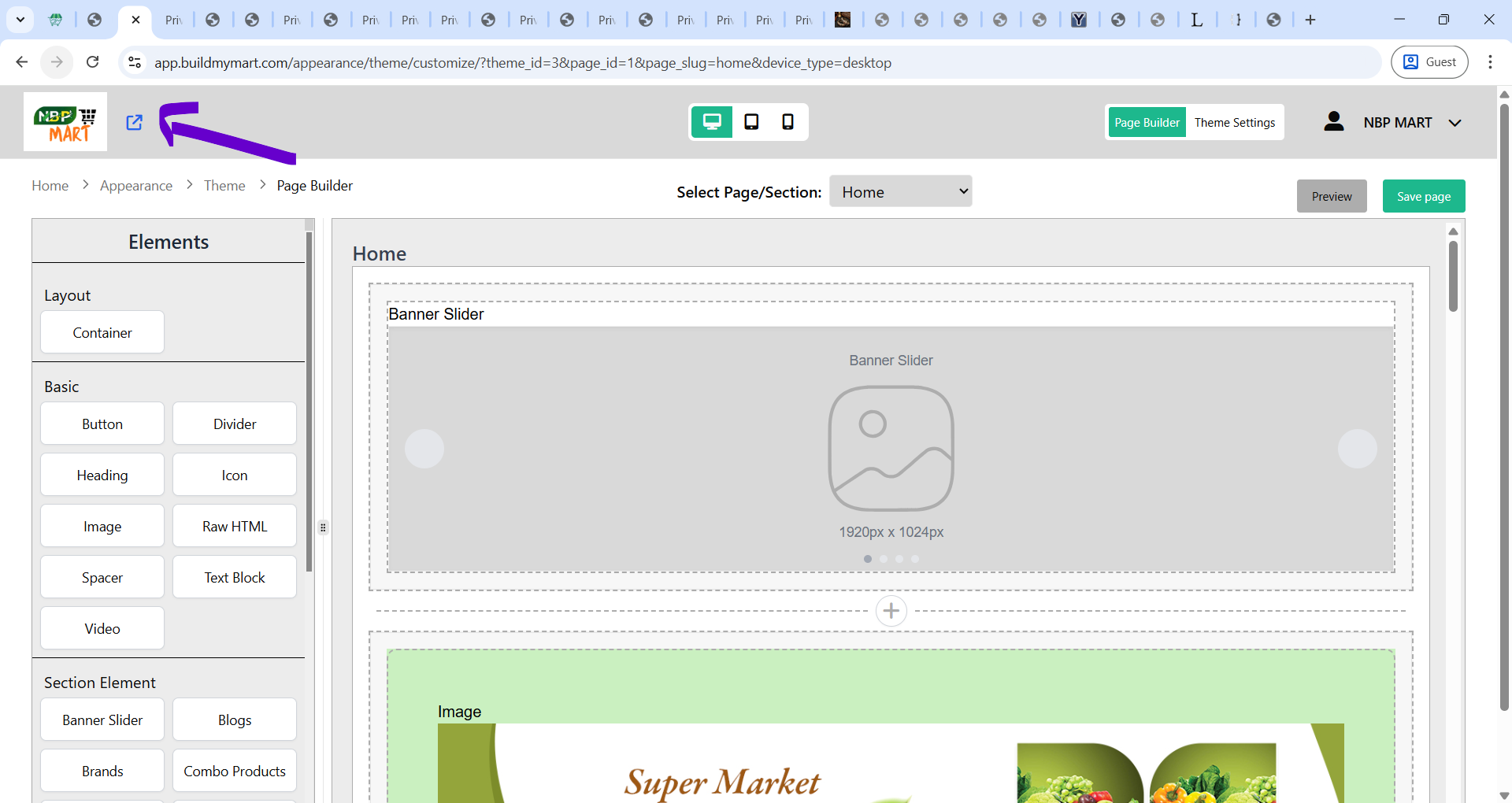This screenshot has height=803, width=1512.
Task: Open the Theme Settings tab
Action: tap(1235, 122)
